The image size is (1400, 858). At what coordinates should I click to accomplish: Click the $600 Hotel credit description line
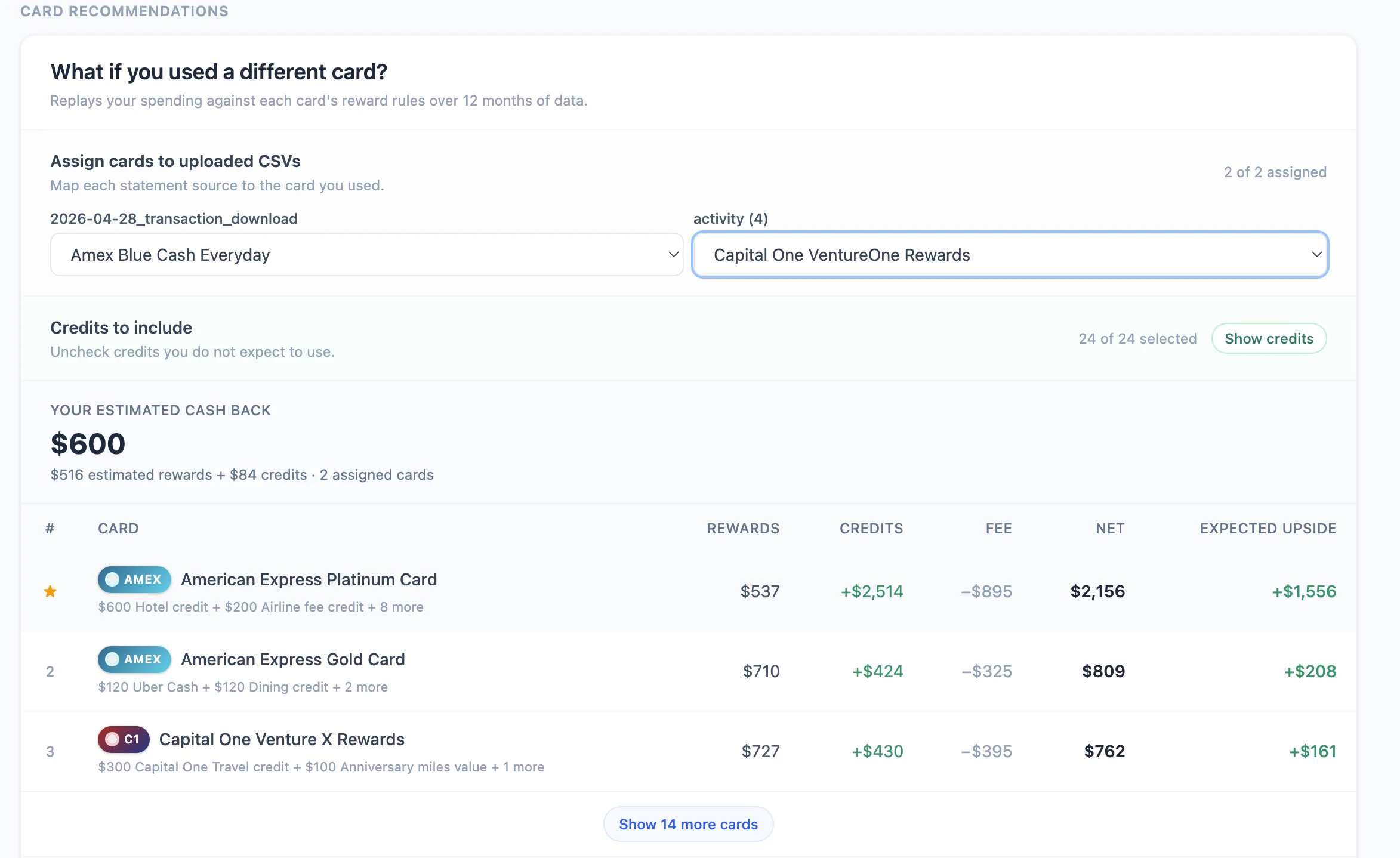[x=261, y=607]
